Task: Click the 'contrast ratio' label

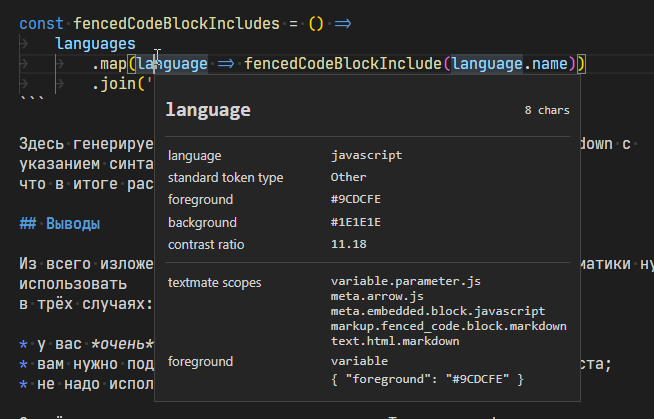Action: pos(206,245)
